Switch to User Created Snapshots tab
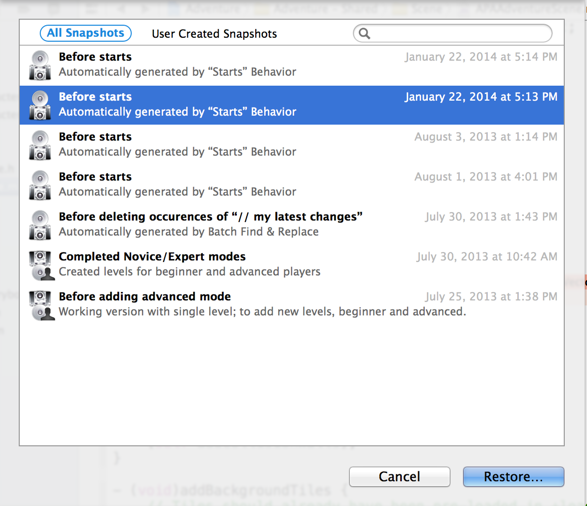Viewport: 587px width, 506px height. pos(214,34)
